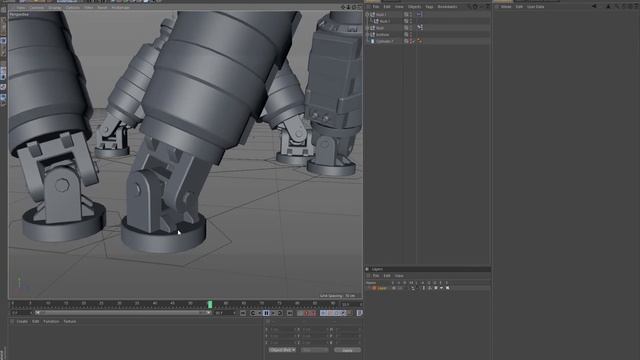Expand the third row Null object
640x360 pixels.
(x=367, y=28)
